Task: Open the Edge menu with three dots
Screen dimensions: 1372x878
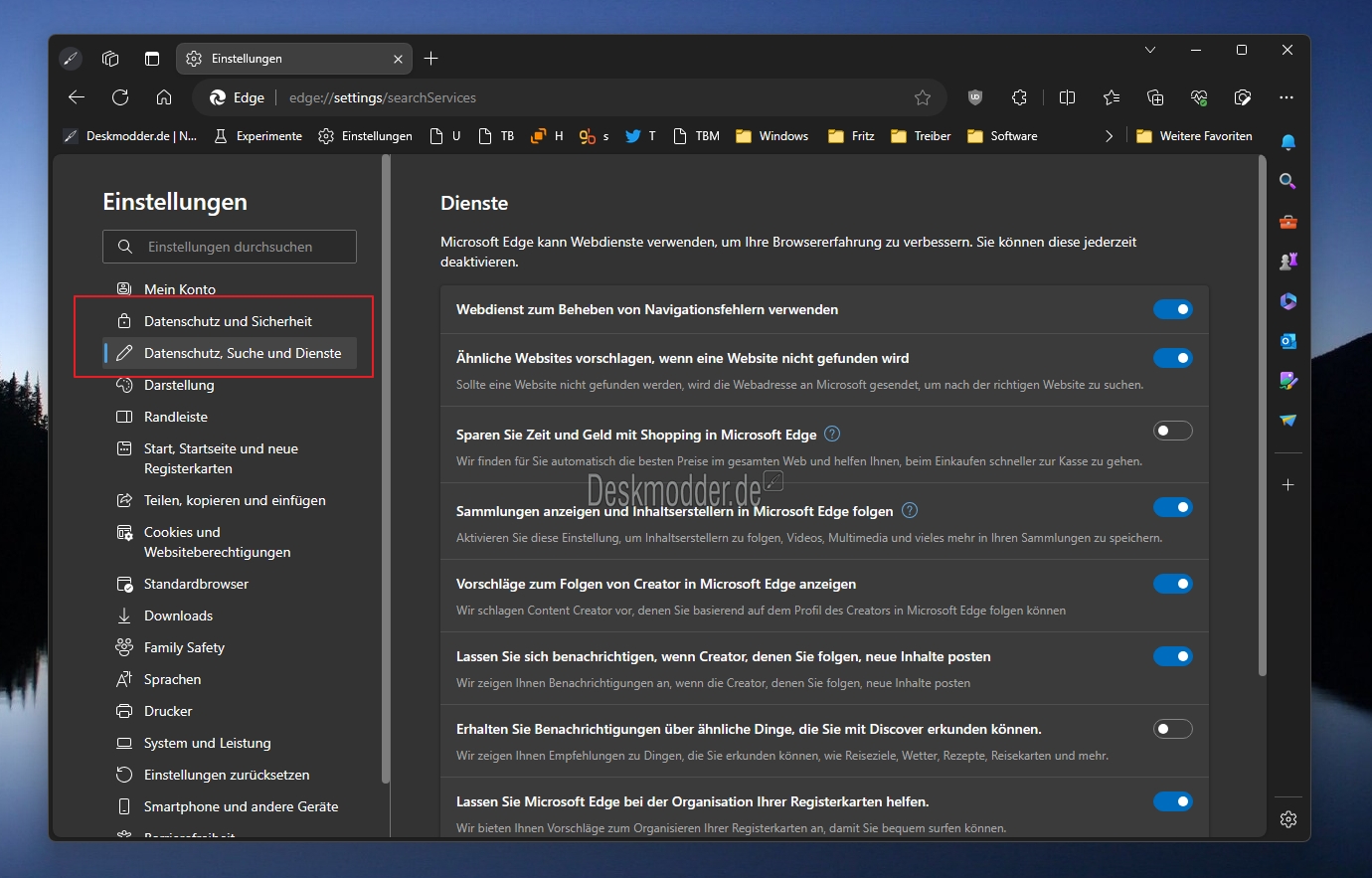Action: pyautogui.click(x=1286, y=97)
